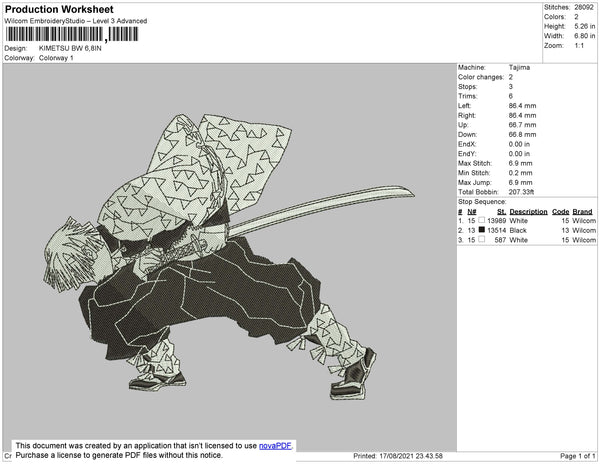Select the Up value "66.7 mm"
Viewport: 600px width, 464px height.
click(522, 125)
